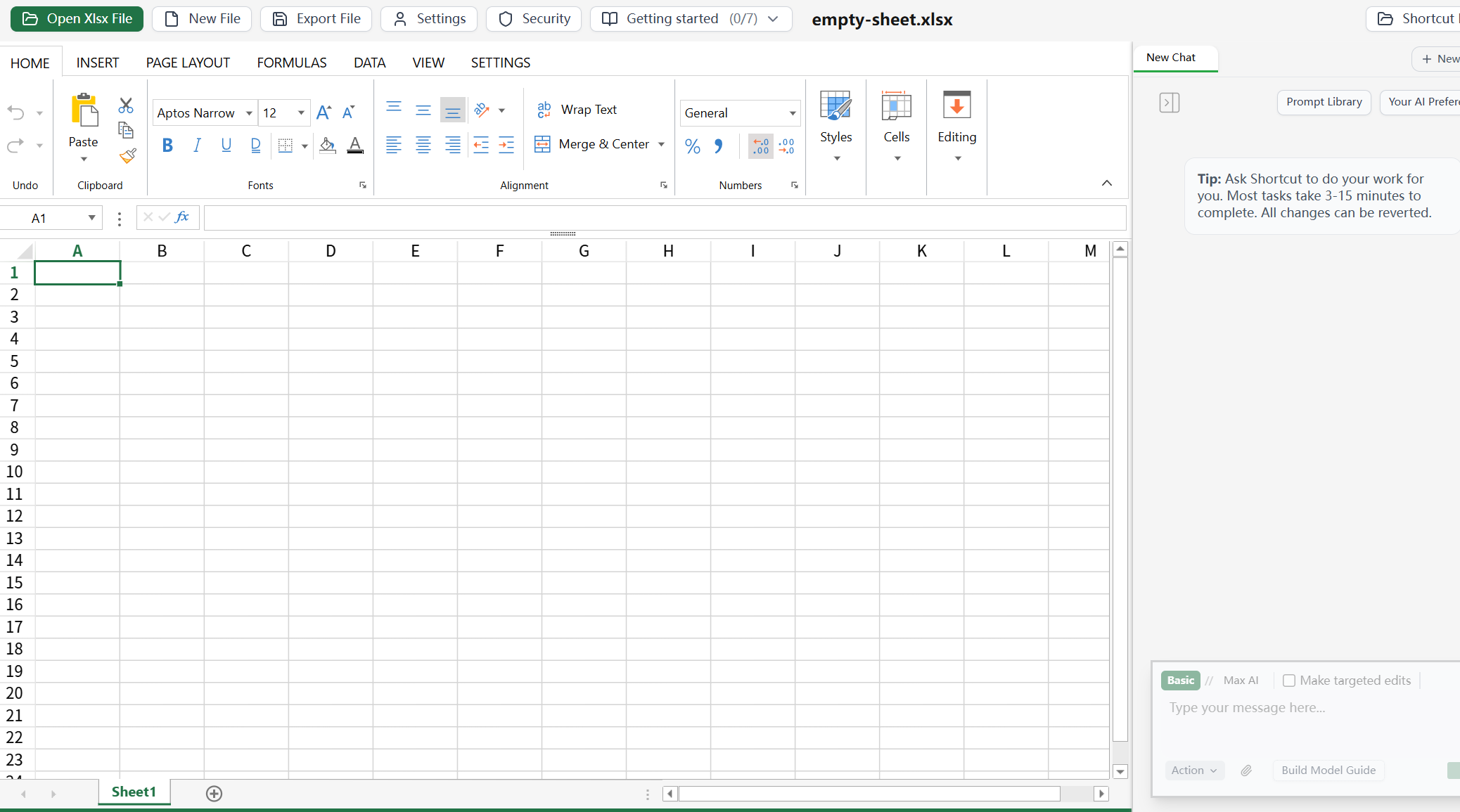The image size is (1460, 812).
Task: Switch to the FORMULAS ribbon tab
Action: click(291, 63)
